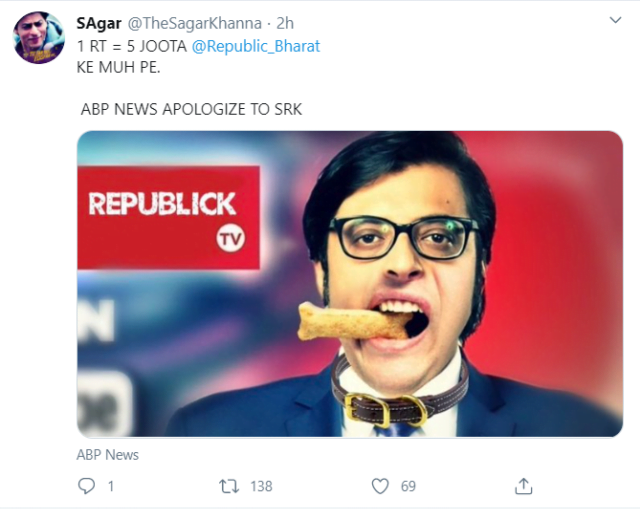Click the retweet arrows icon
This screenshot has width=640, height=519.
tap(229, 486)
